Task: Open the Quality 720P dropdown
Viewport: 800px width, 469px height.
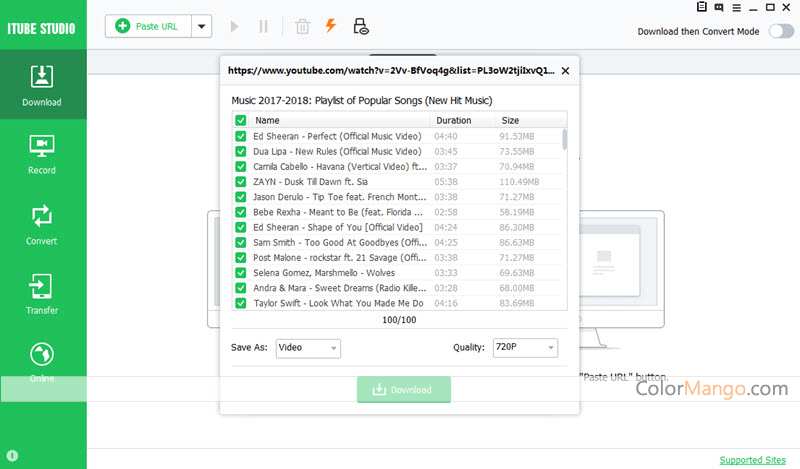Action: click(524, 348)
